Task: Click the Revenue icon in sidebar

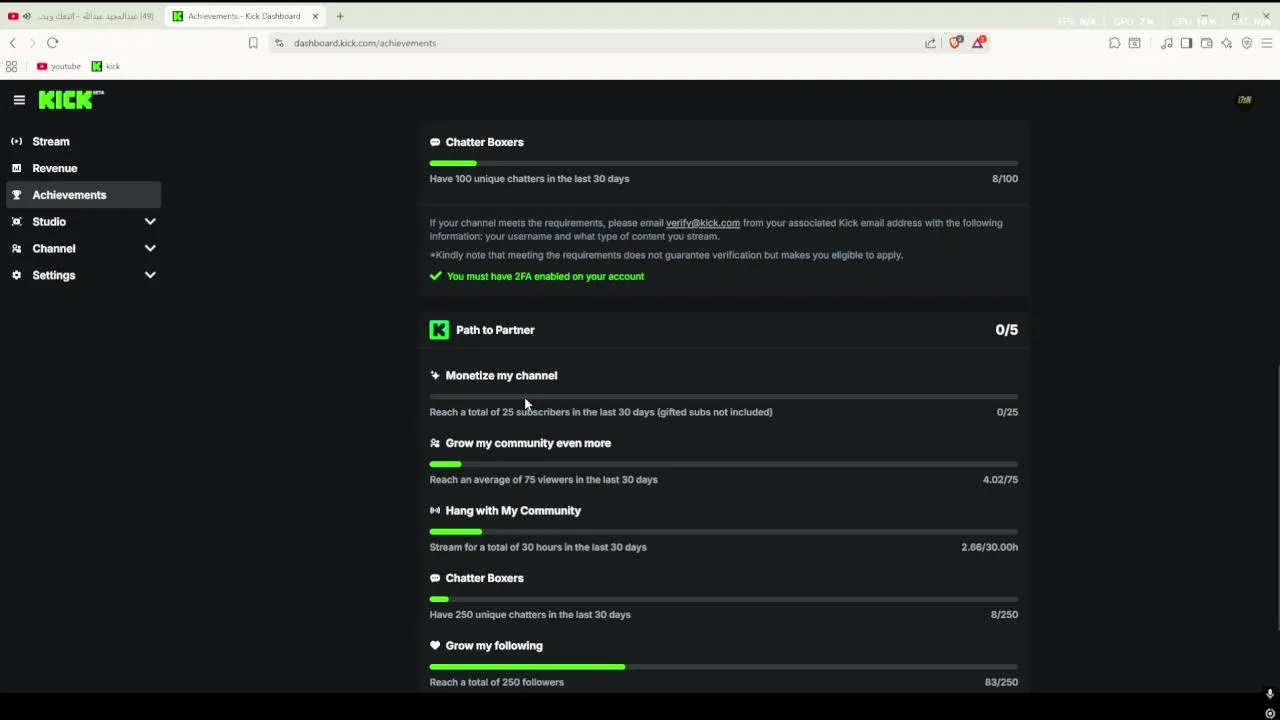Action: pos(16,168)
